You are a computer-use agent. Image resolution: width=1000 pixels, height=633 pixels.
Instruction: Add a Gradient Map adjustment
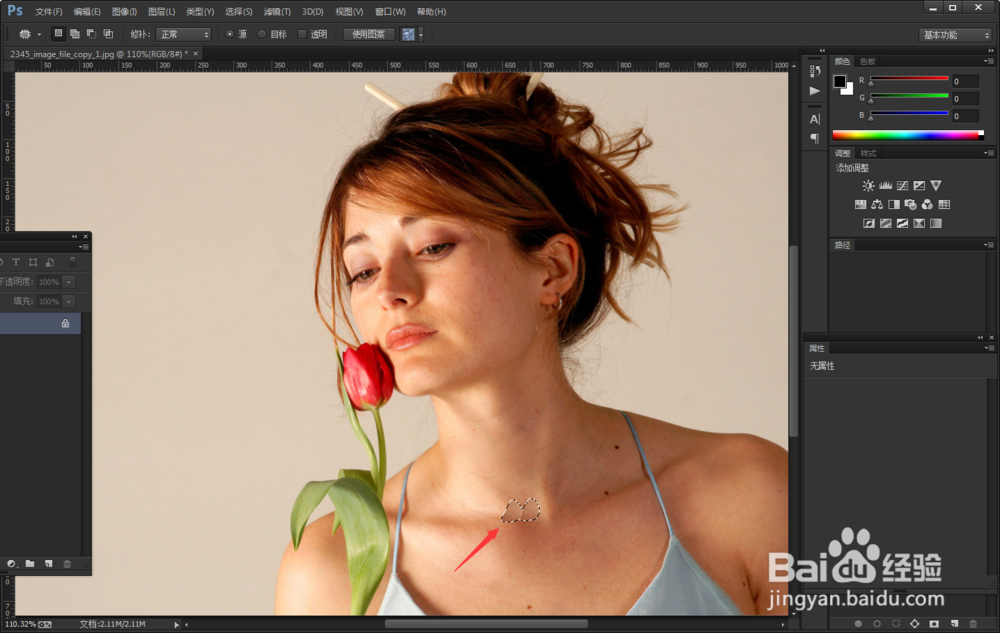tap(936, 223)
